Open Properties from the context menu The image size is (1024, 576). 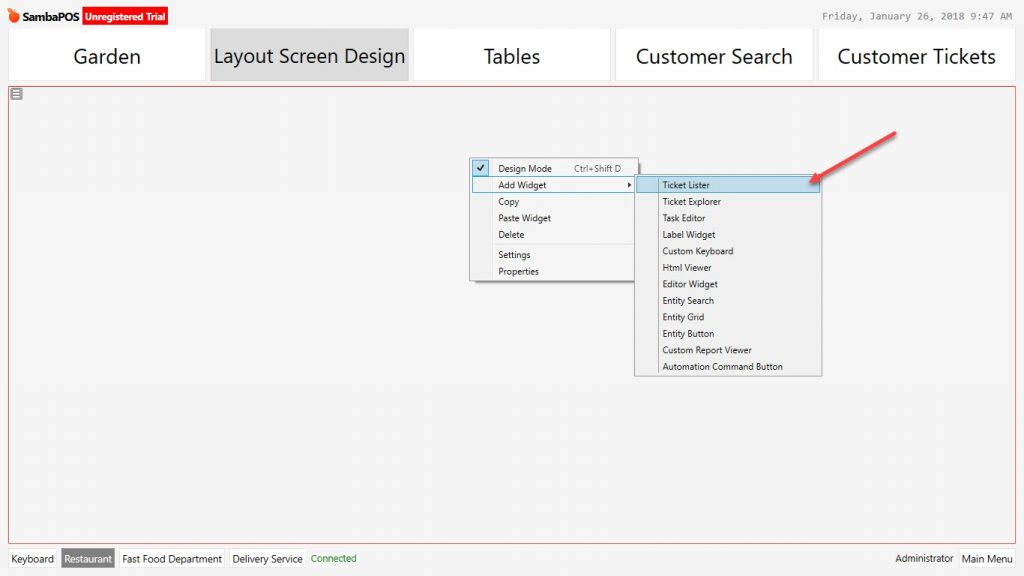point(553,271)
